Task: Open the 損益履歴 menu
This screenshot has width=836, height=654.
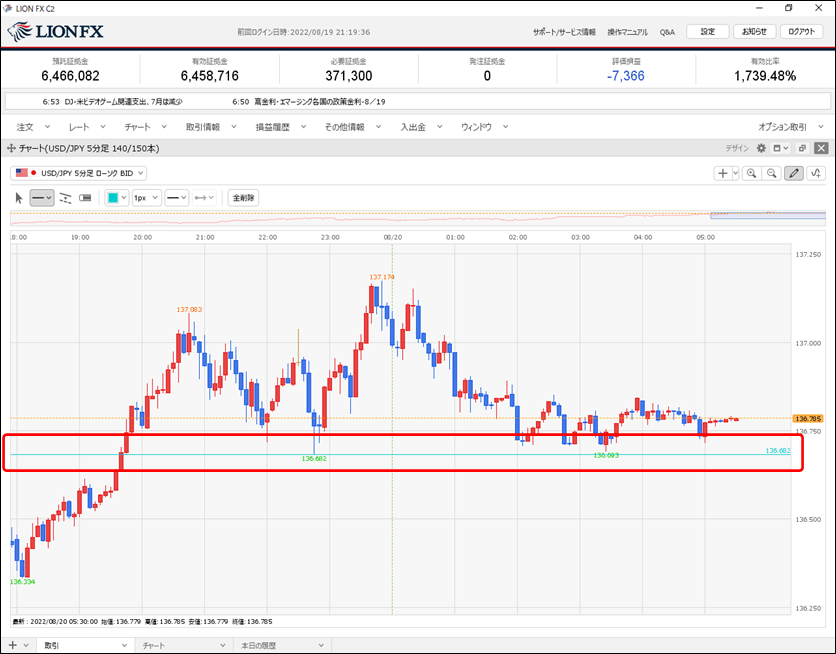Action: tap(281, 127)
